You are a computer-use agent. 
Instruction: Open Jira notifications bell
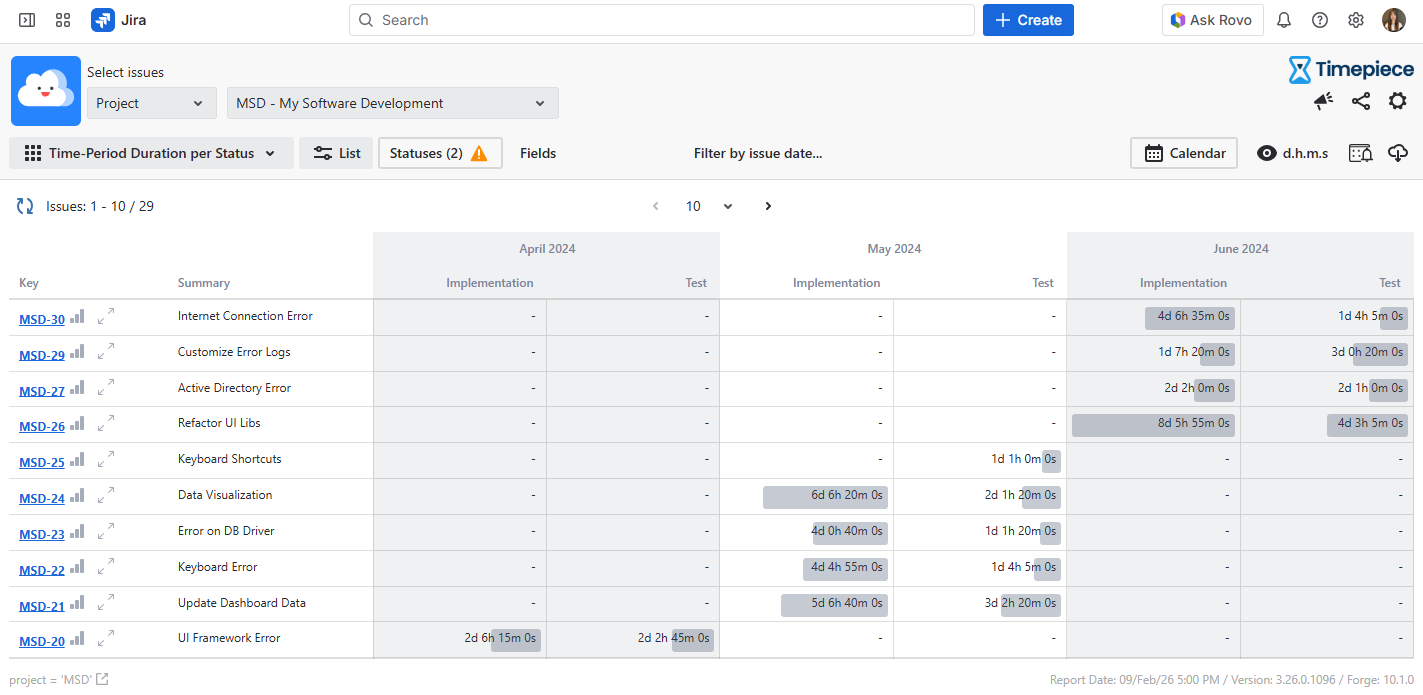pyautogui.click(x=1284, y=20)
